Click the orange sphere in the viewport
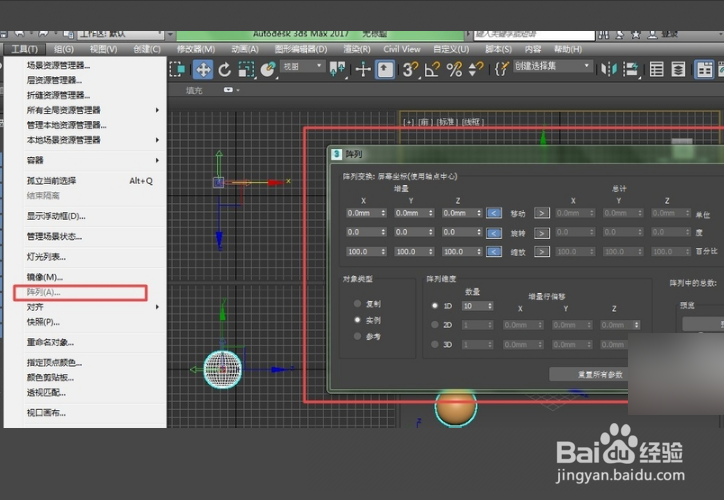Image resolution: width=724 pixels, height=500 pixels. 456,409
